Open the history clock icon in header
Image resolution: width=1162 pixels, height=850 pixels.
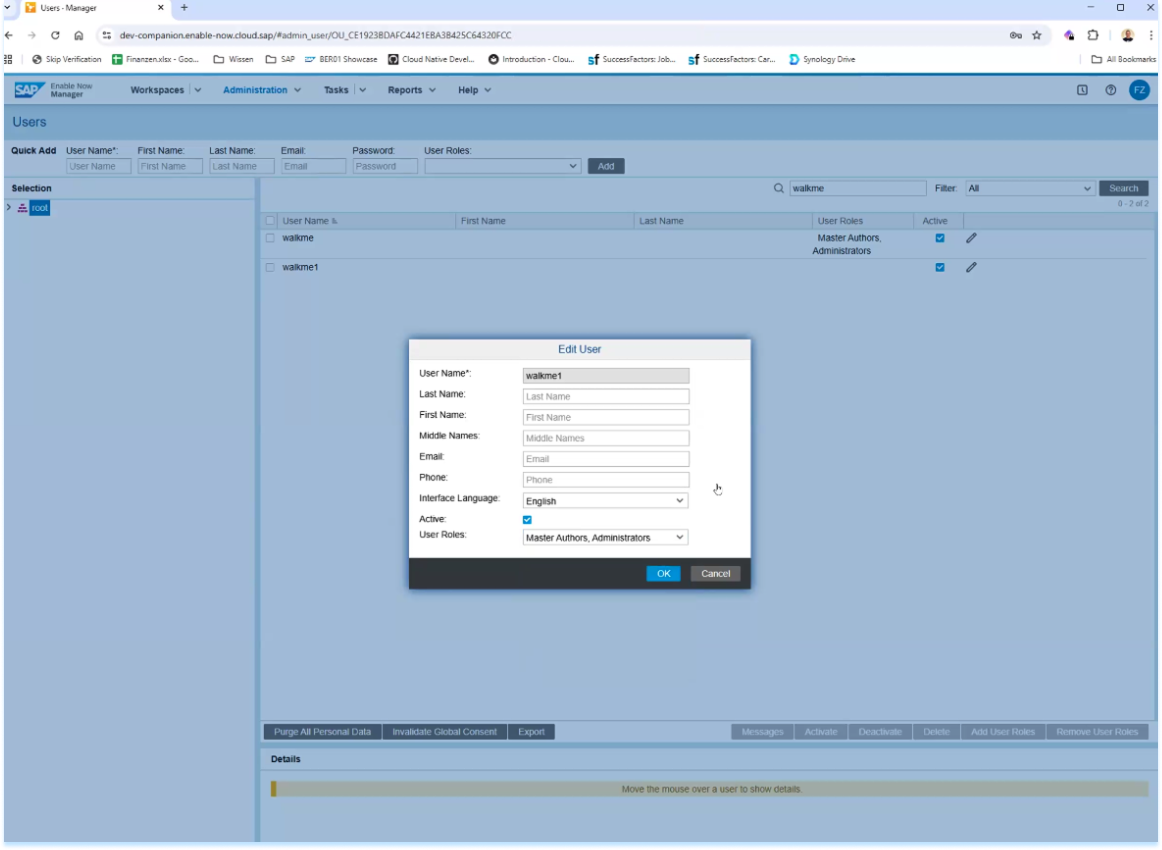tap(1082, 90)
